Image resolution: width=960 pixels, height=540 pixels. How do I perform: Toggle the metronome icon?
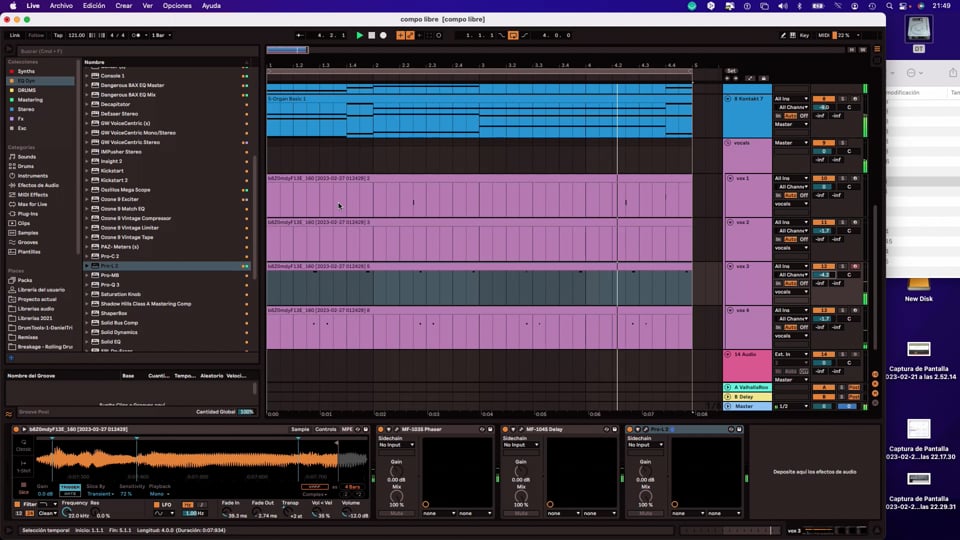pyautogui.click(x=137, y=36)
